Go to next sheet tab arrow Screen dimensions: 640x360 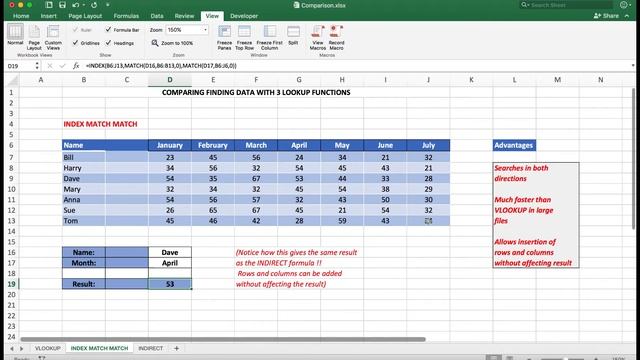(x=21, y=349)
